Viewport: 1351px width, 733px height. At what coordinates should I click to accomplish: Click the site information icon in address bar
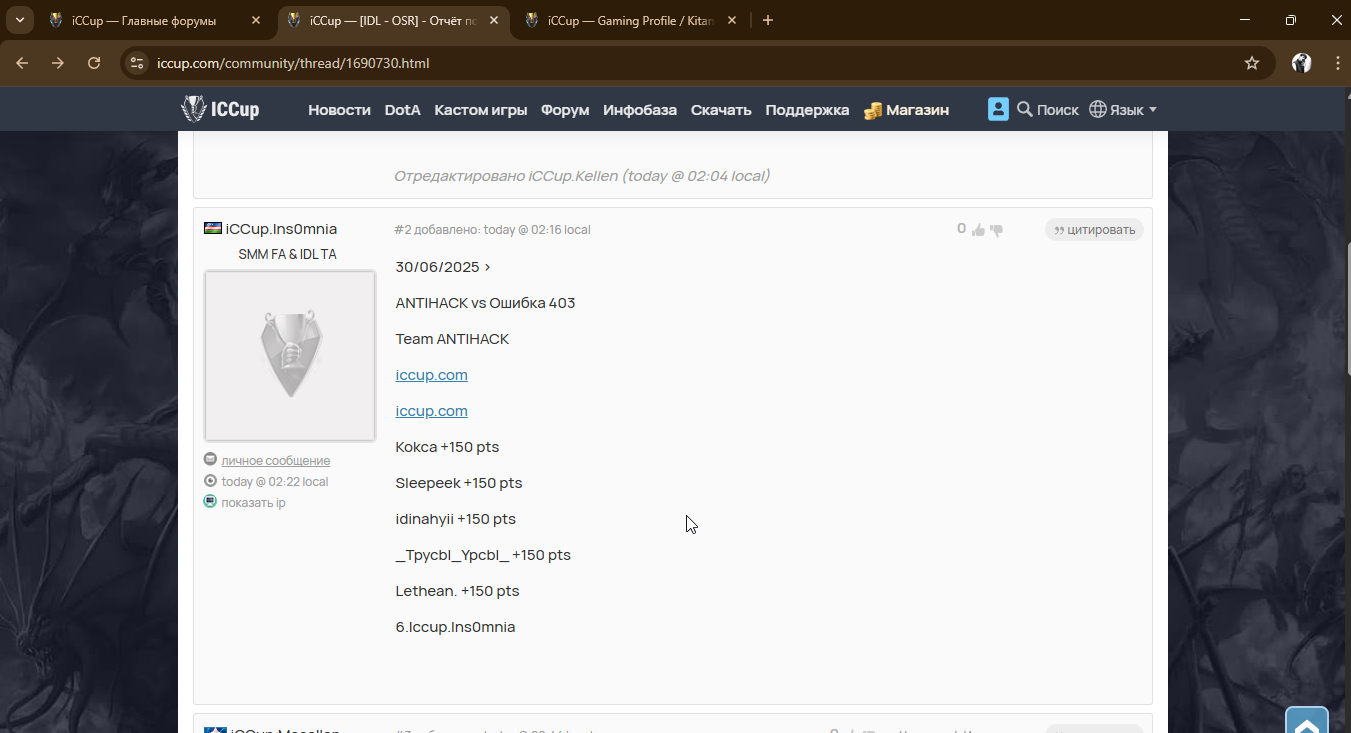137,63
